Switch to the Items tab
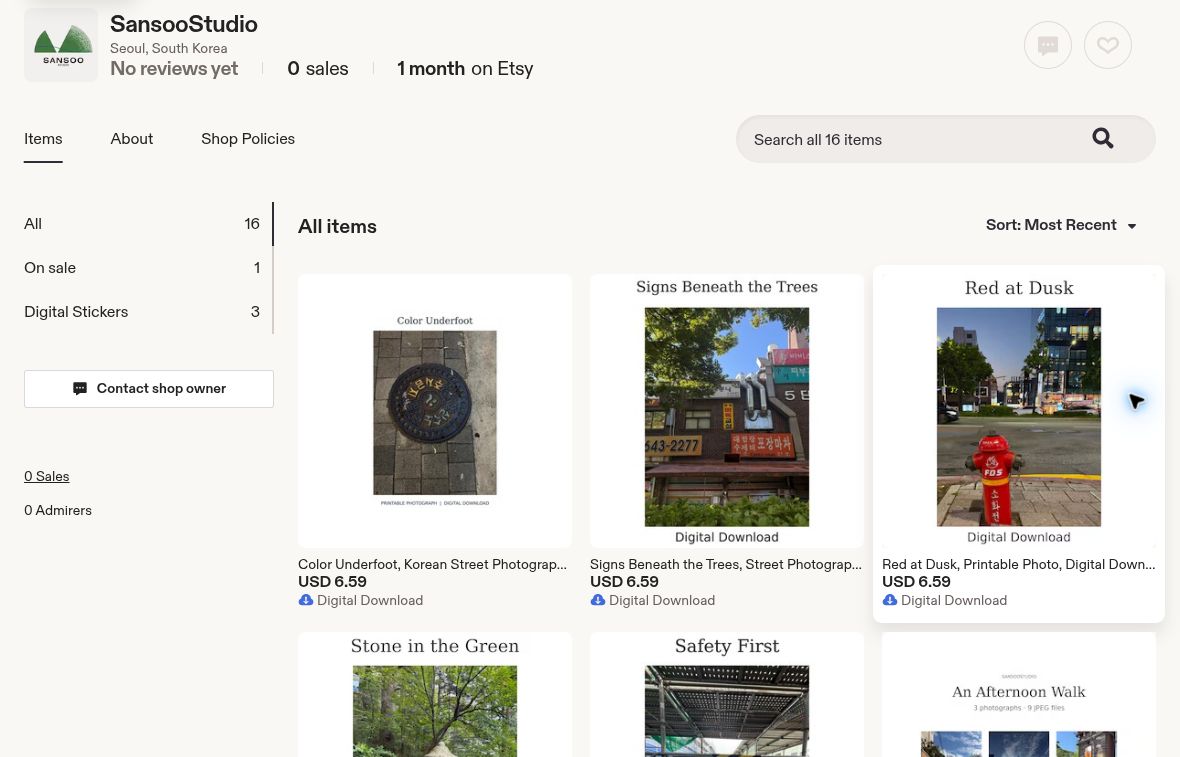Screen dimensions: 1180x757 [x=43, y=139]
